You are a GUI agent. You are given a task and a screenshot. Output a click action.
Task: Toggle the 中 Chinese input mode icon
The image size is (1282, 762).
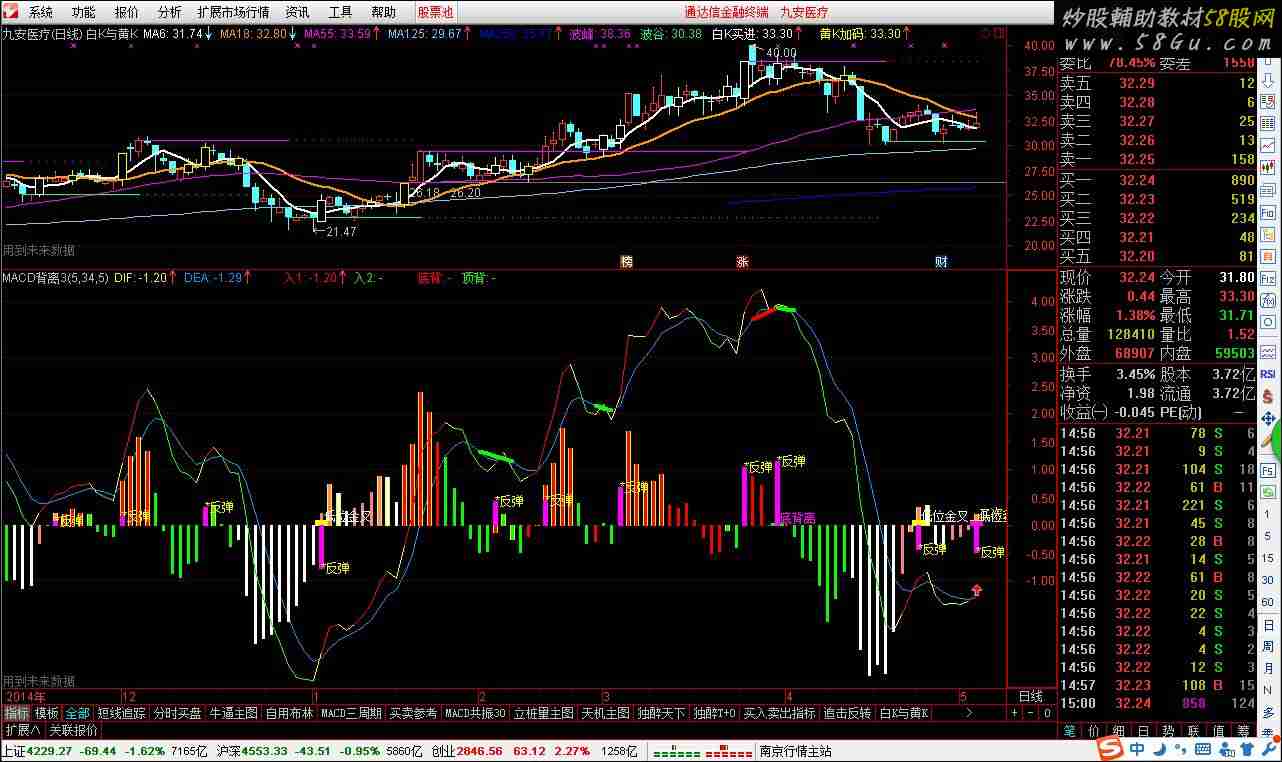coord(1139,750)
